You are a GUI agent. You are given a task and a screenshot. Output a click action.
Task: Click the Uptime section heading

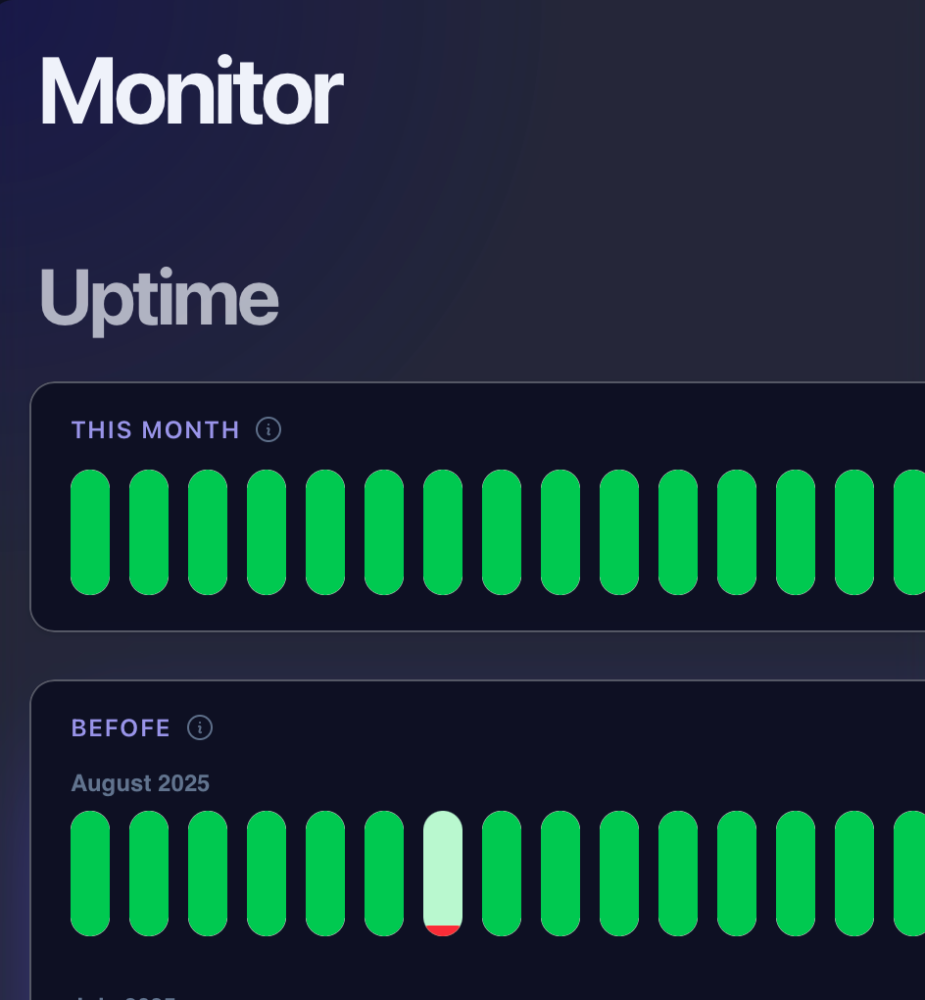(159, 296)
